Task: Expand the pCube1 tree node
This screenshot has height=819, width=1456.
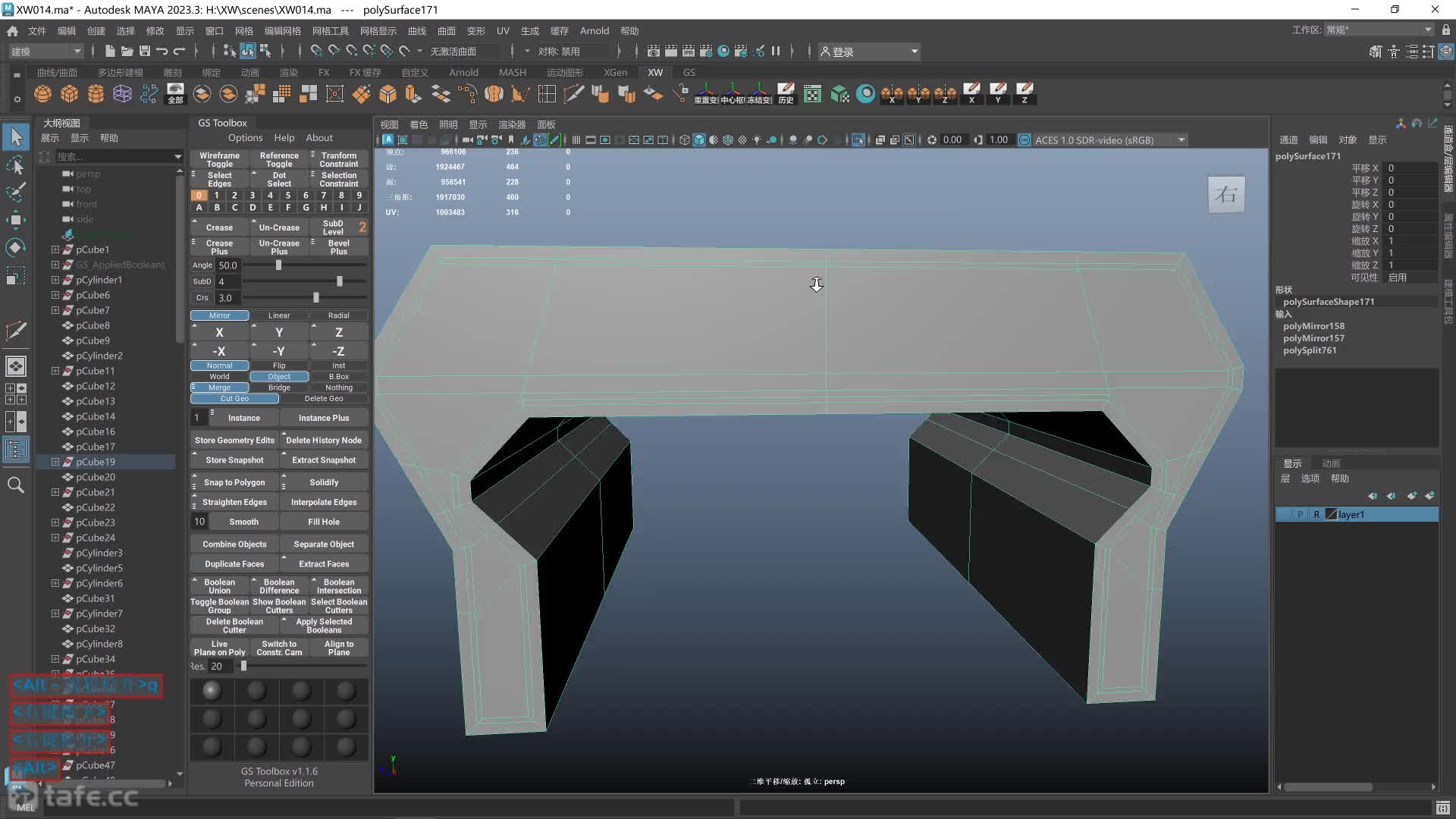Action: 55,249
